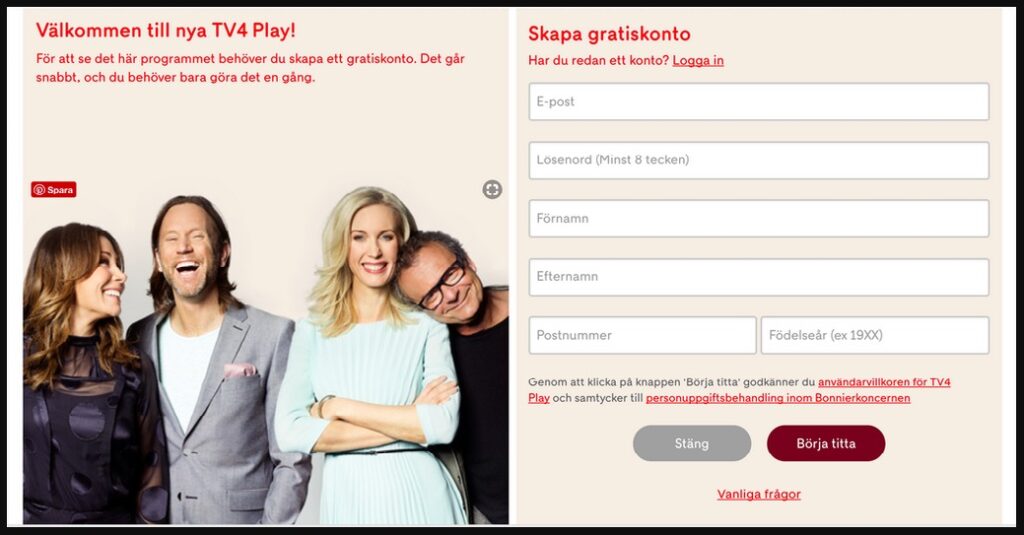Image resolution: width=1024 pixels, height=535 pixels.
Task: Select the Födelseår birth year field
Action: [x=875, y=335]
